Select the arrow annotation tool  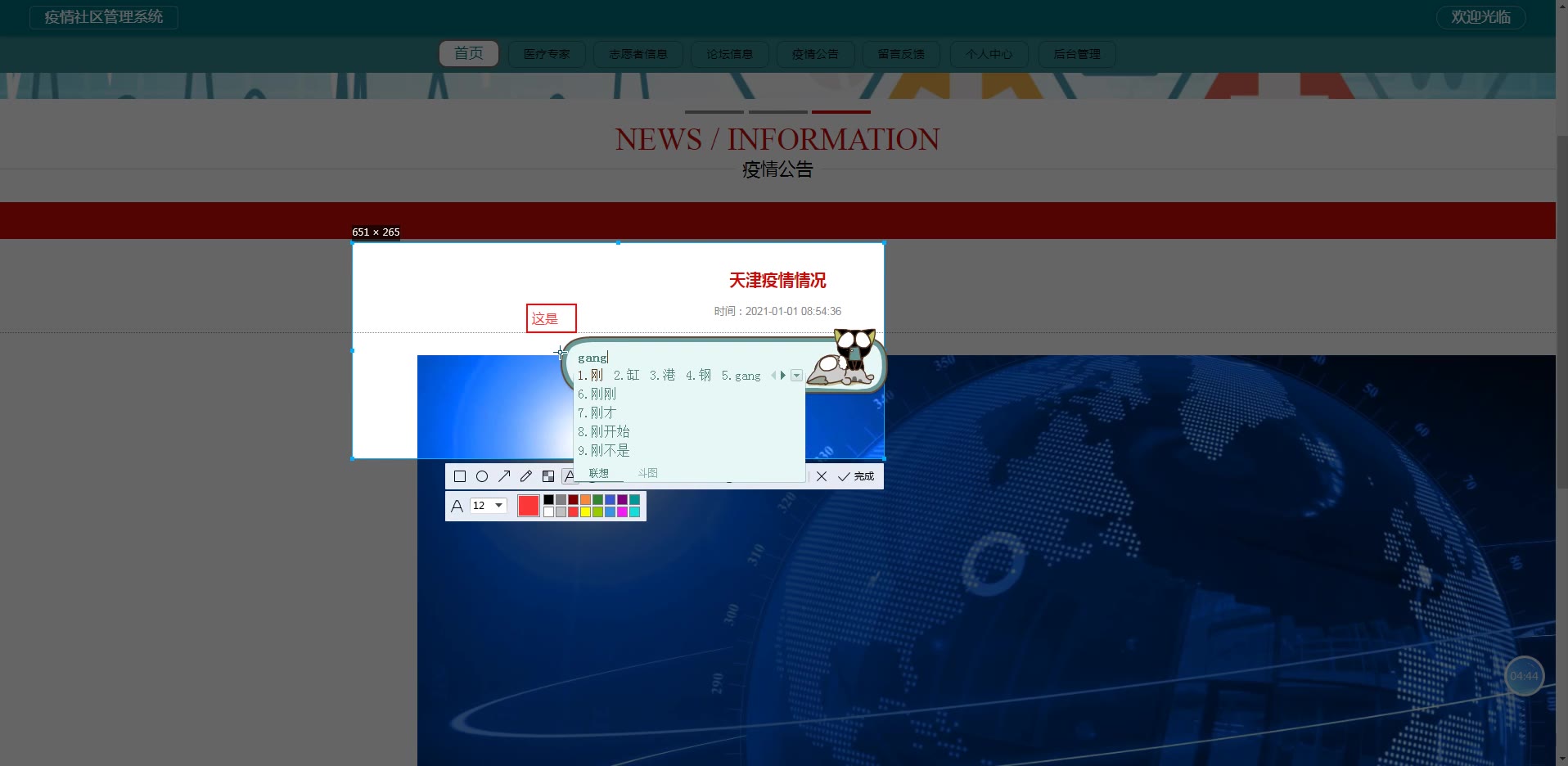(504, 476)
